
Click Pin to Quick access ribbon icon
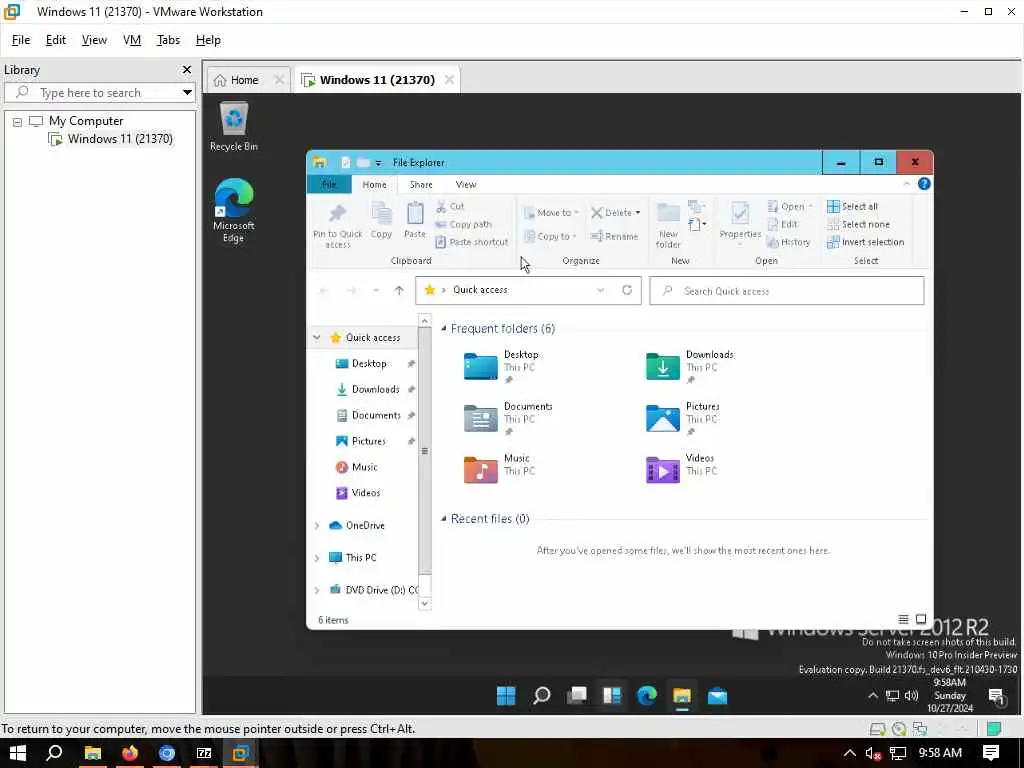tap(338, 225)
